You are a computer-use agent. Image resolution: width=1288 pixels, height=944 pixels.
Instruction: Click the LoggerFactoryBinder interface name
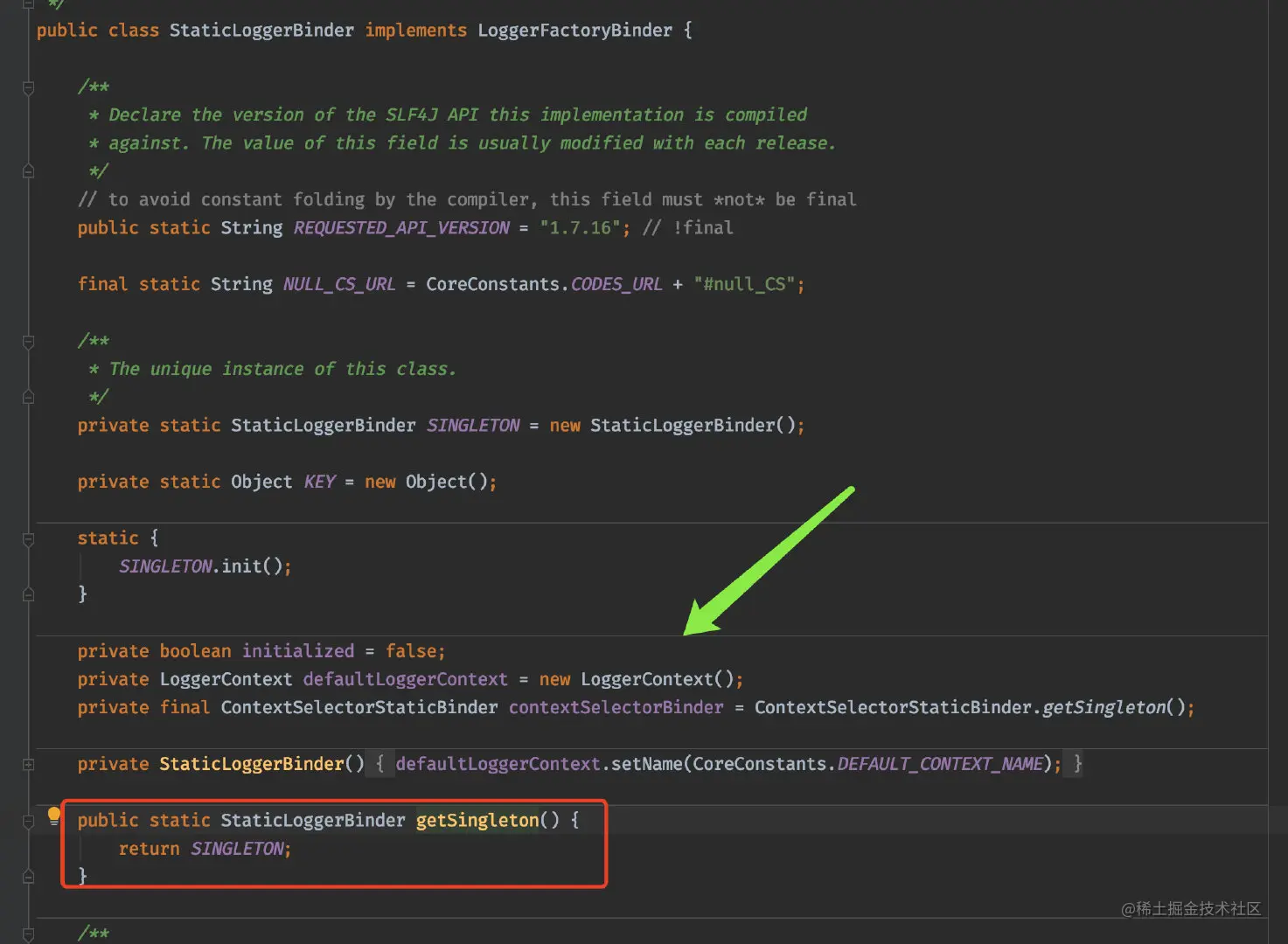pos(574,31)
